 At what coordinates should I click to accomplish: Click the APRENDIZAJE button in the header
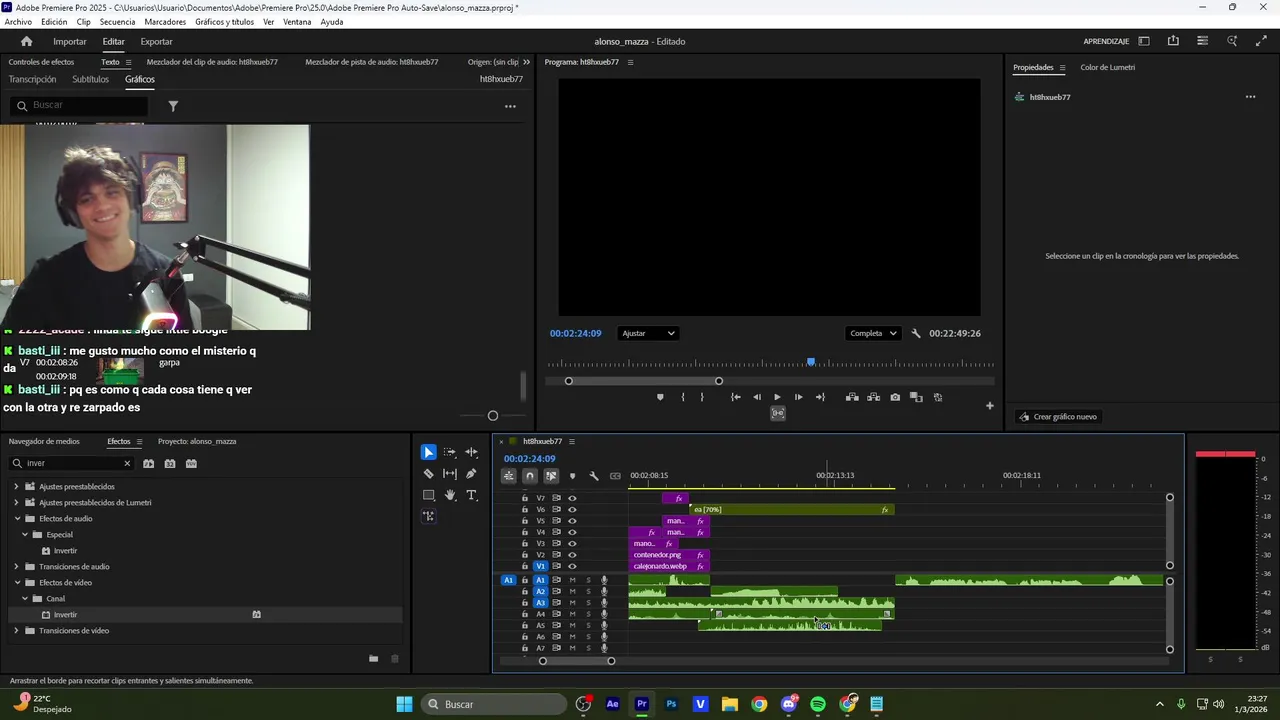(1106, 41)
